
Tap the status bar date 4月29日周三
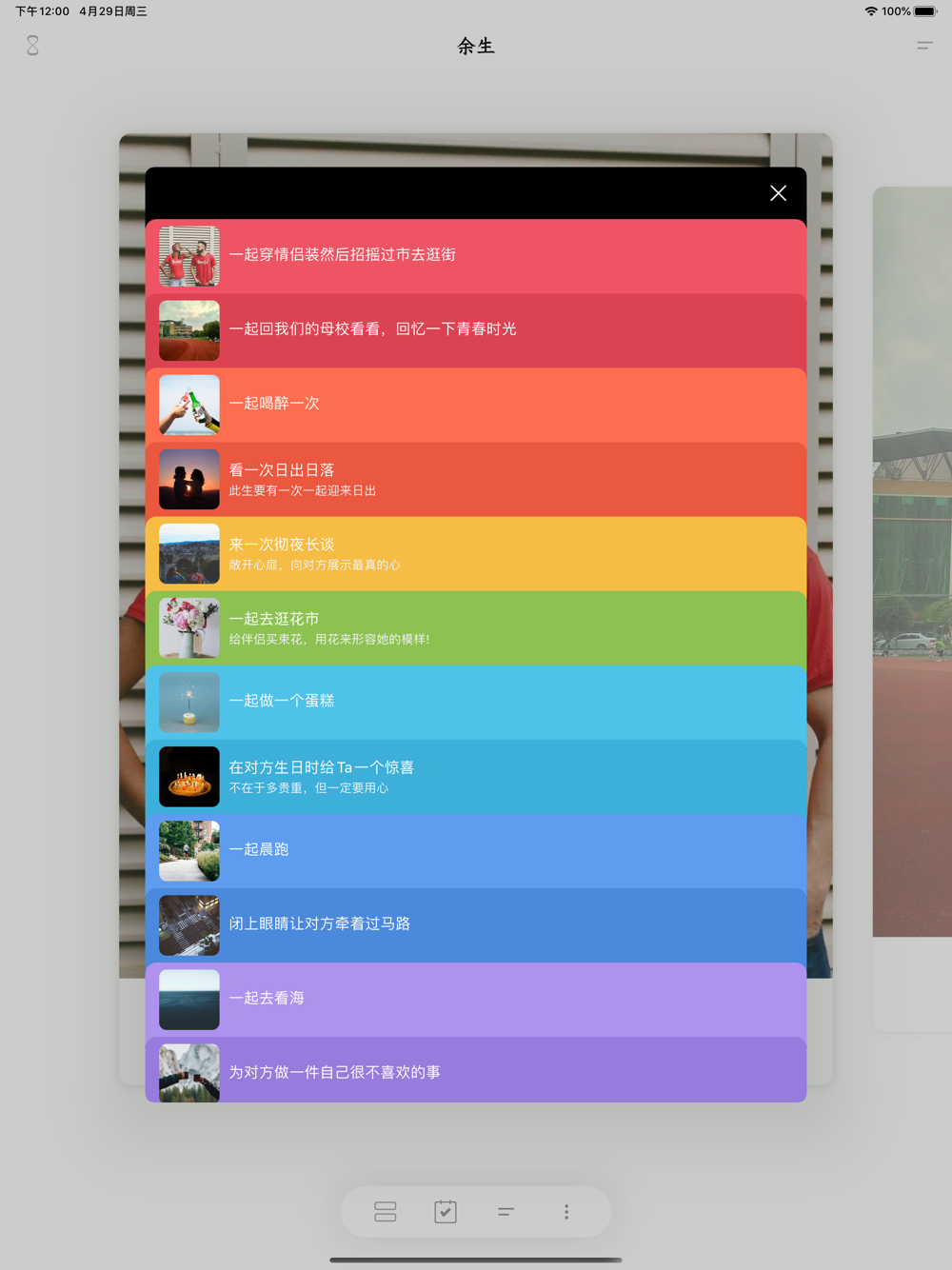(x=113, y=11)
